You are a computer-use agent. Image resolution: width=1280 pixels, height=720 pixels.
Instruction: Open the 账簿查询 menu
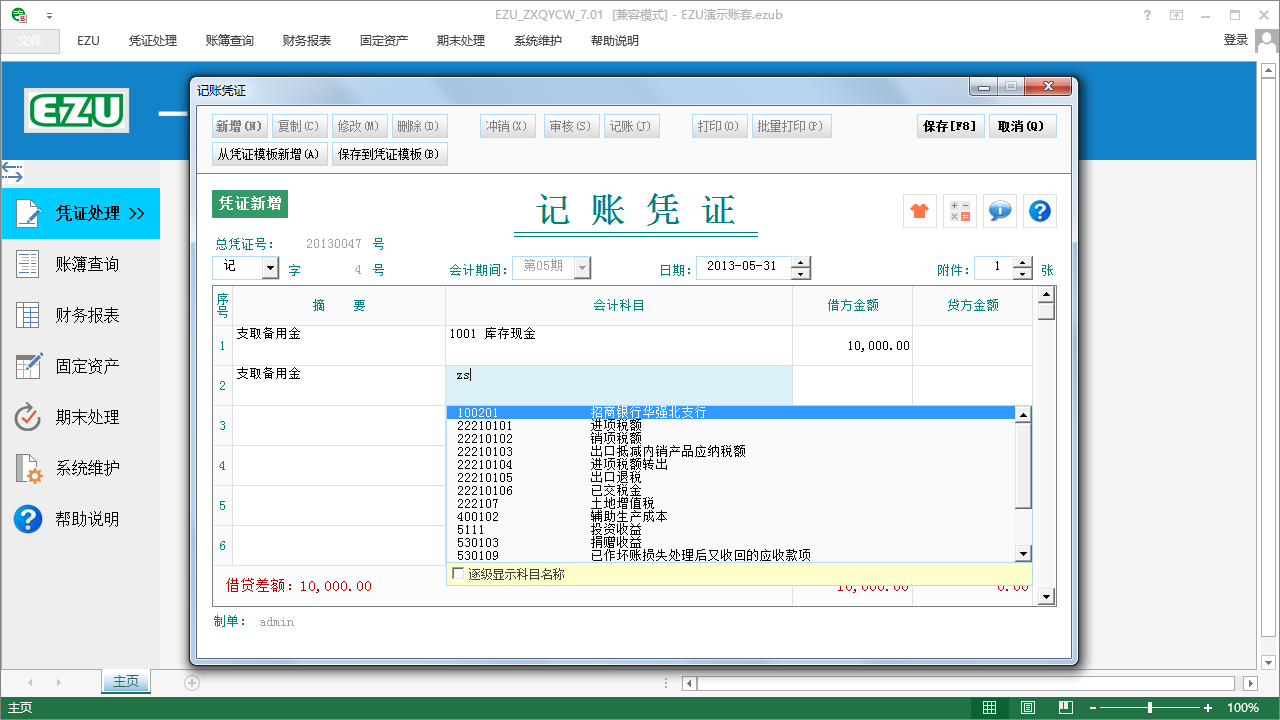[x=230, y=41]
